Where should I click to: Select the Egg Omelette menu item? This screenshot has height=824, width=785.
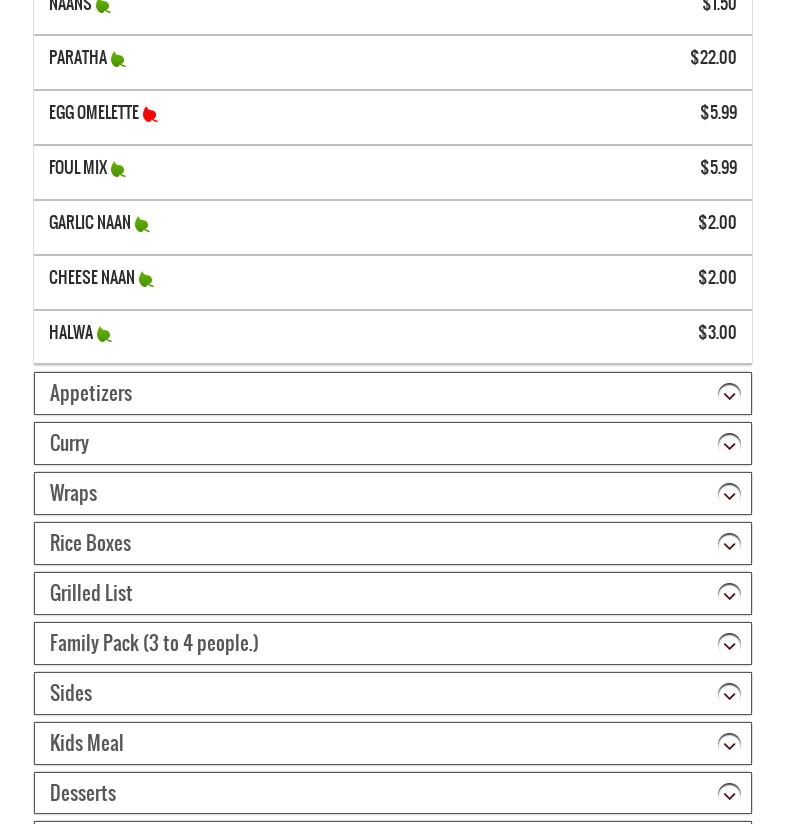pos(94,113)
